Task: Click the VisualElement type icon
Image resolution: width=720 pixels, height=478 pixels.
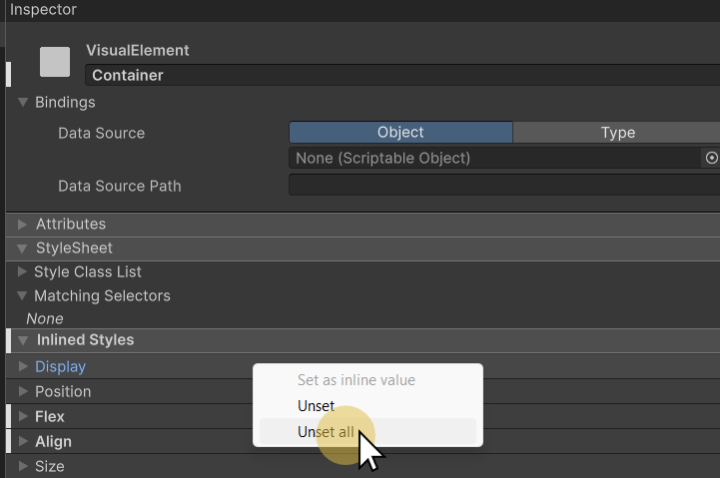Action: coord(55,62)
